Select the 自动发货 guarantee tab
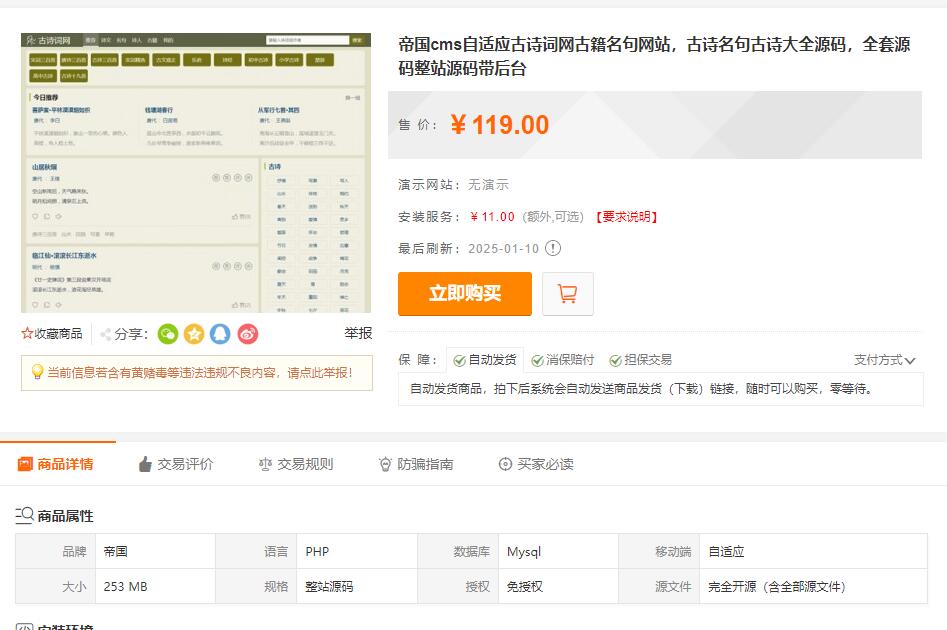 (x=484, y=360)
